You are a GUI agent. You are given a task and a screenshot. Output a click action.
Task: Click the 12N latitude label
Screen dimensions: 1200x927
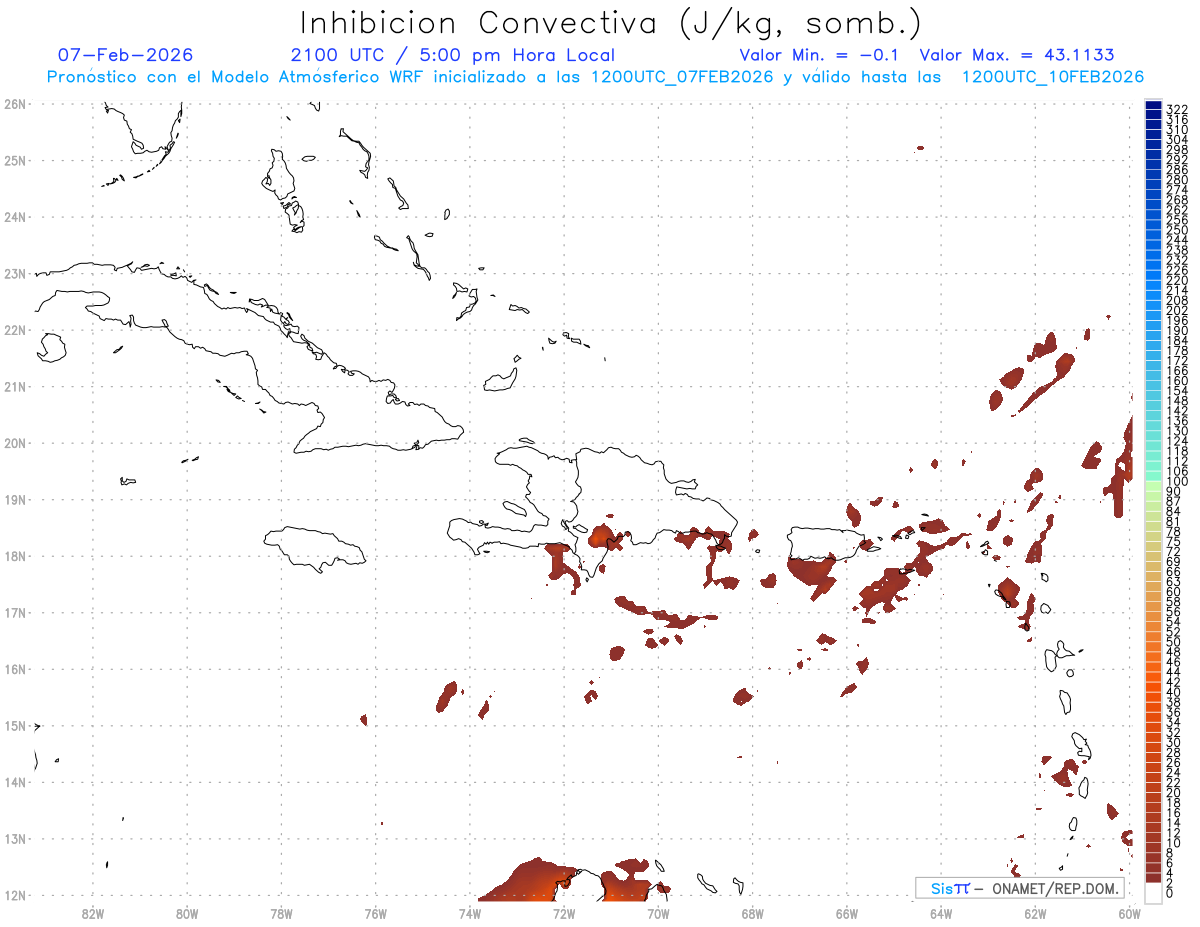coord(14,895)
